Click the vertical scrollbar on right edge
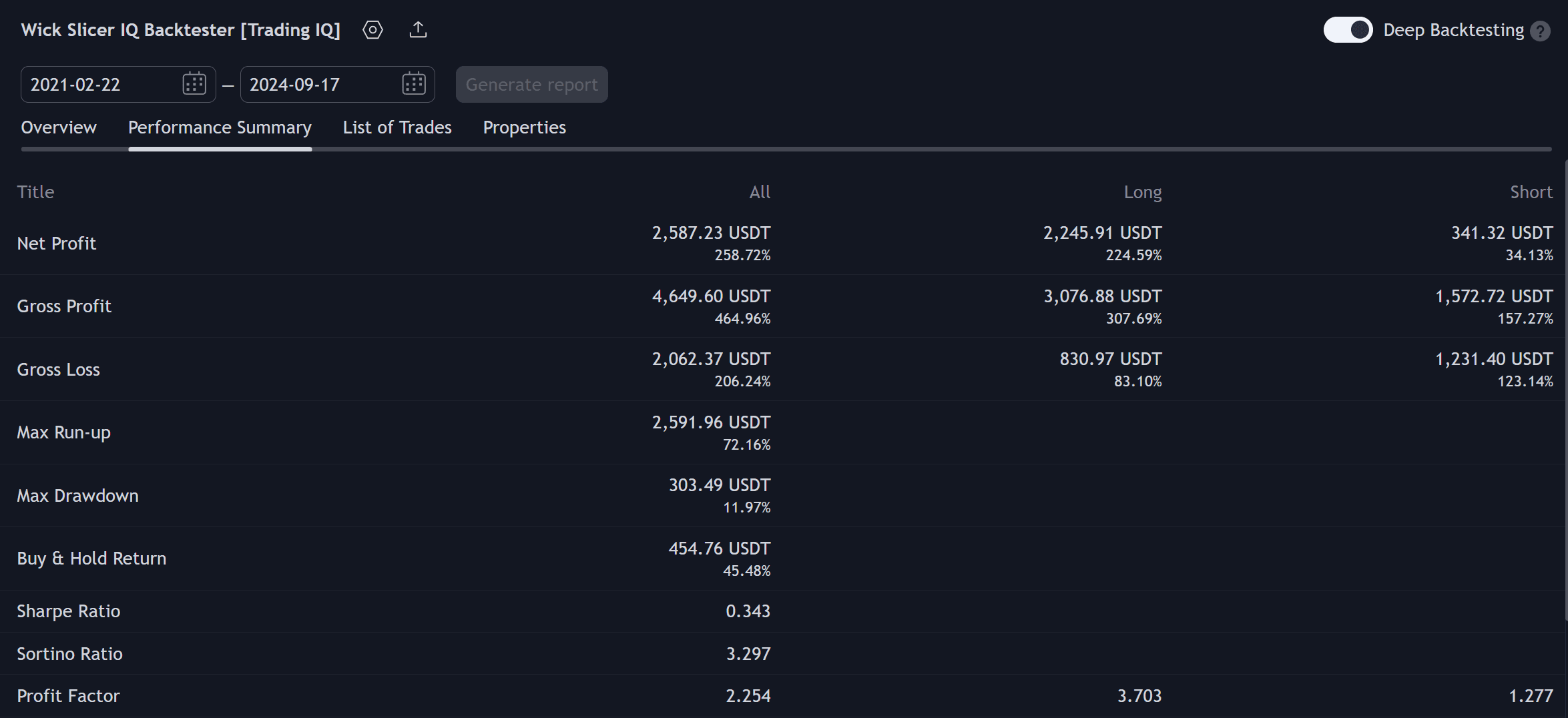The width and height of the screenshot is (1568, 718). point(1565,390)
